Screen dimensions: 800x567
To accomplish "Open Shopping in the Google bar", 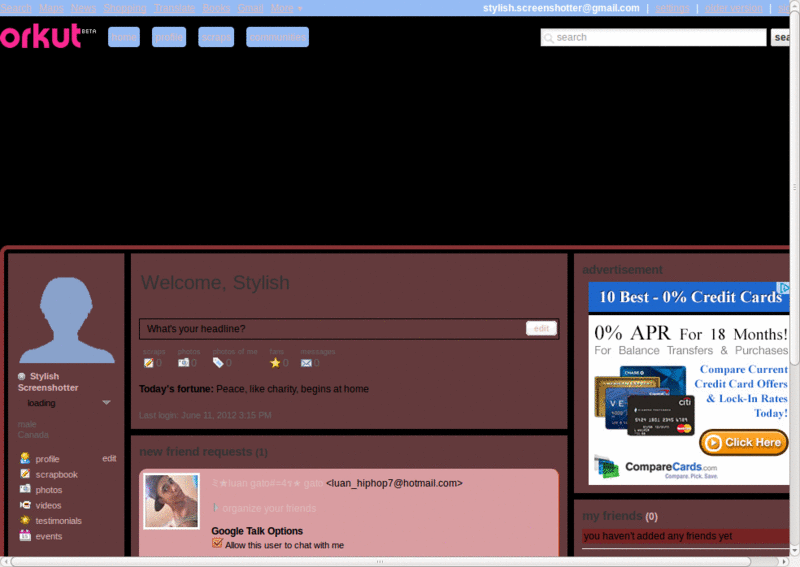I will coord(124,8).
